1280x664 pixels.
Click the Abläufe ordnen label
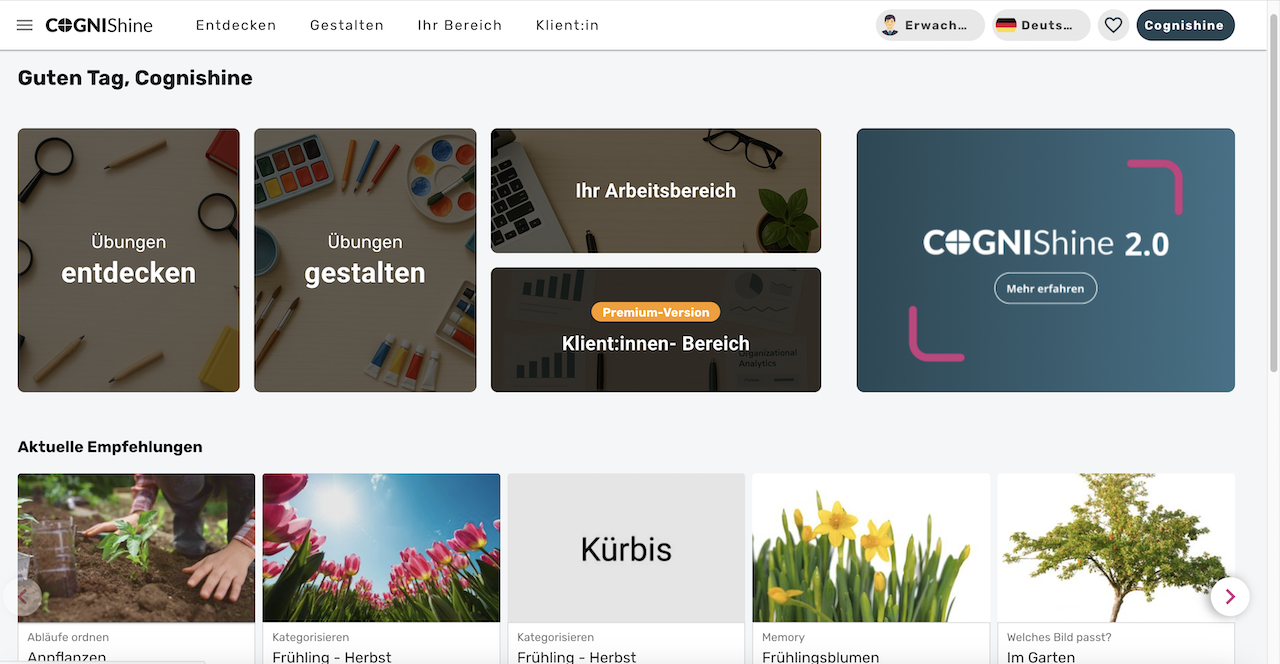[68, 637]
